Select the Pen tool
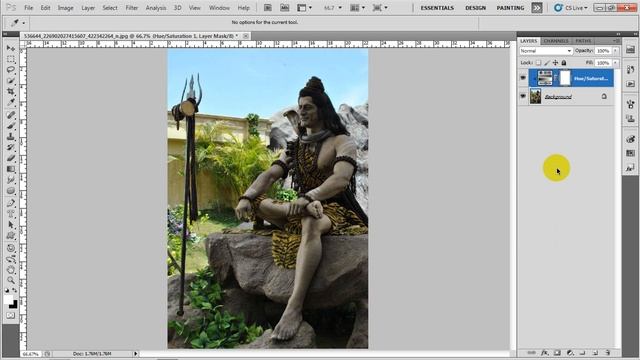This screenshot has width=640, height=360. coord(11,203)
